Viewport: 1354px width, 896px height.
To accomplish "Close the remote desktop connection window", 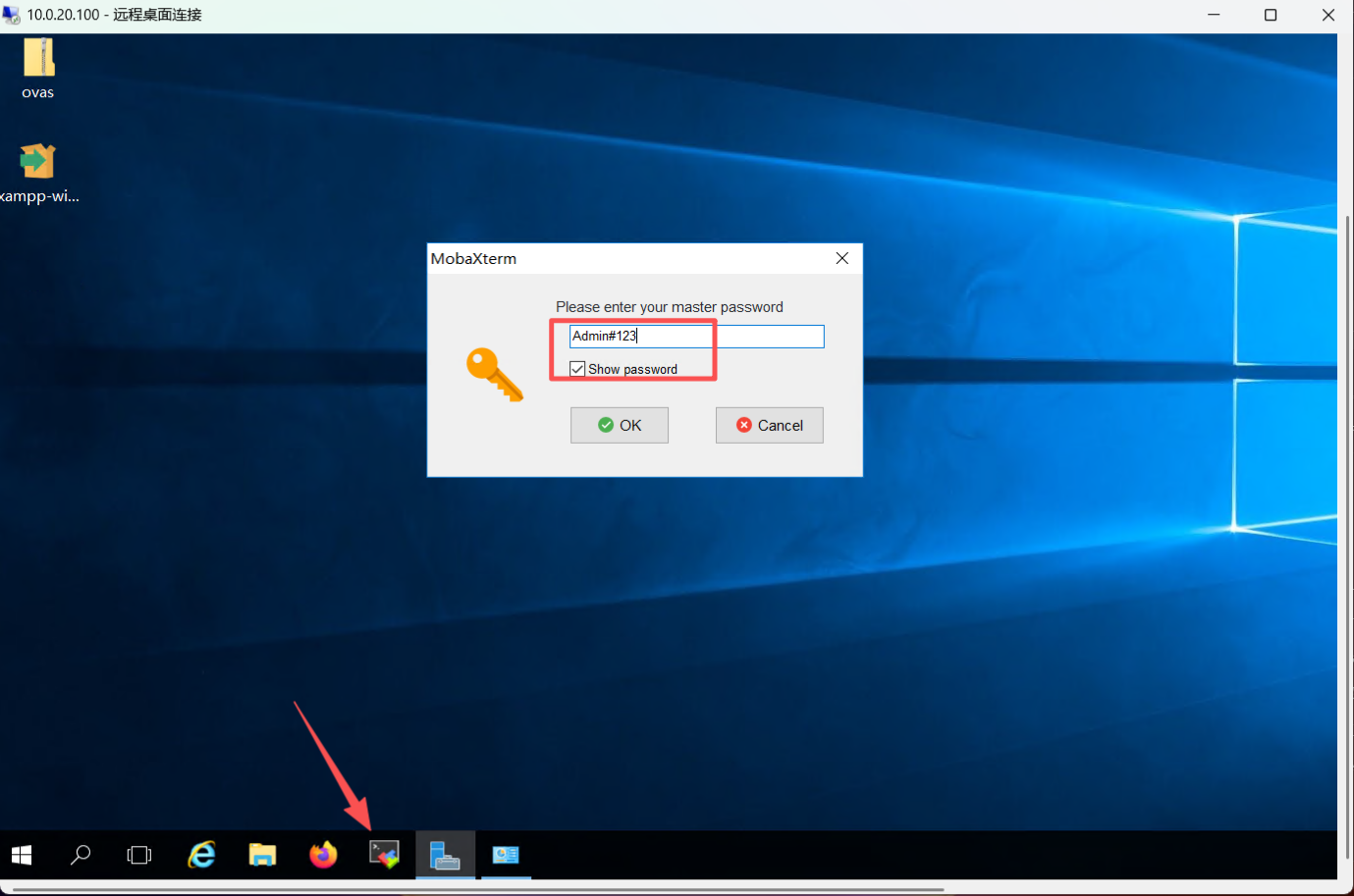I will 1327,15.
